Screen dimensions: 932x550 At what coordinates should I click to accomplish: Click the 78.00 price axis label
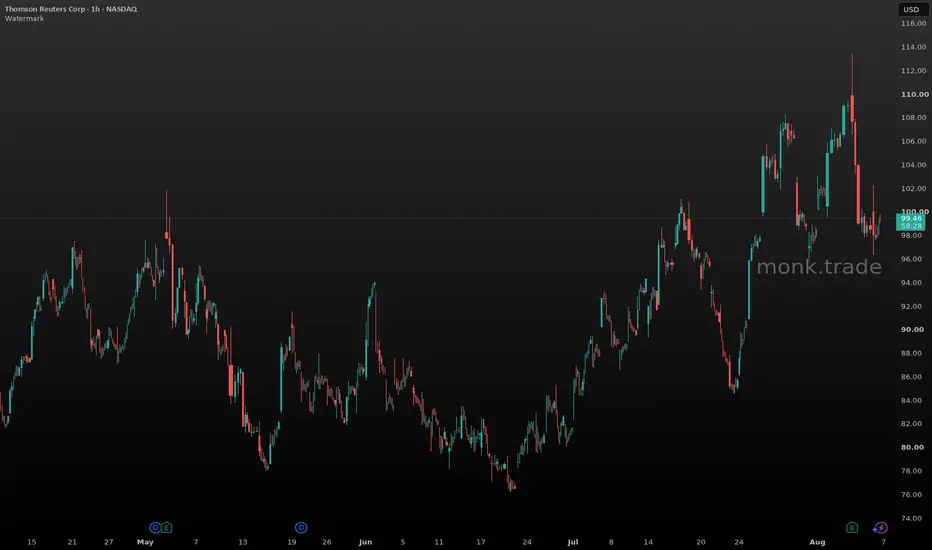[x=911, y=471]
